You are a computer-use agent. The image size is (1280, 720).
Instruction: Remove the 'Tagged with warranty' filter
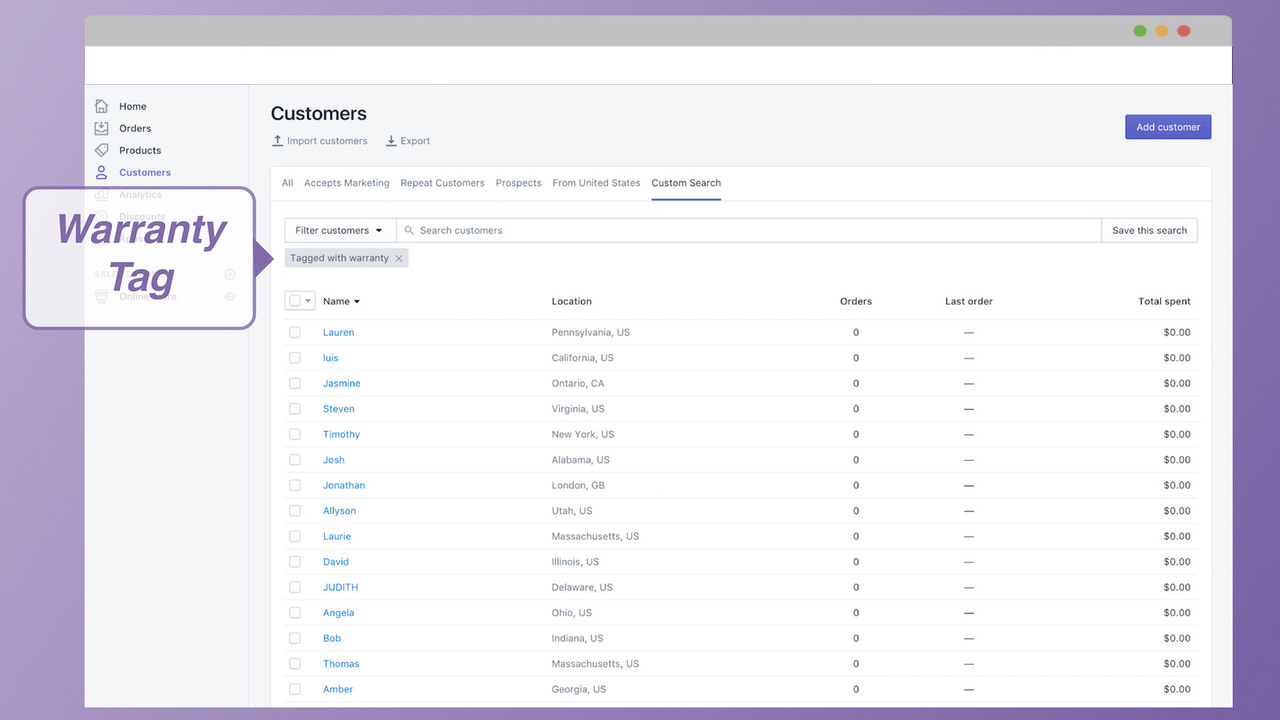pos(399,258)
